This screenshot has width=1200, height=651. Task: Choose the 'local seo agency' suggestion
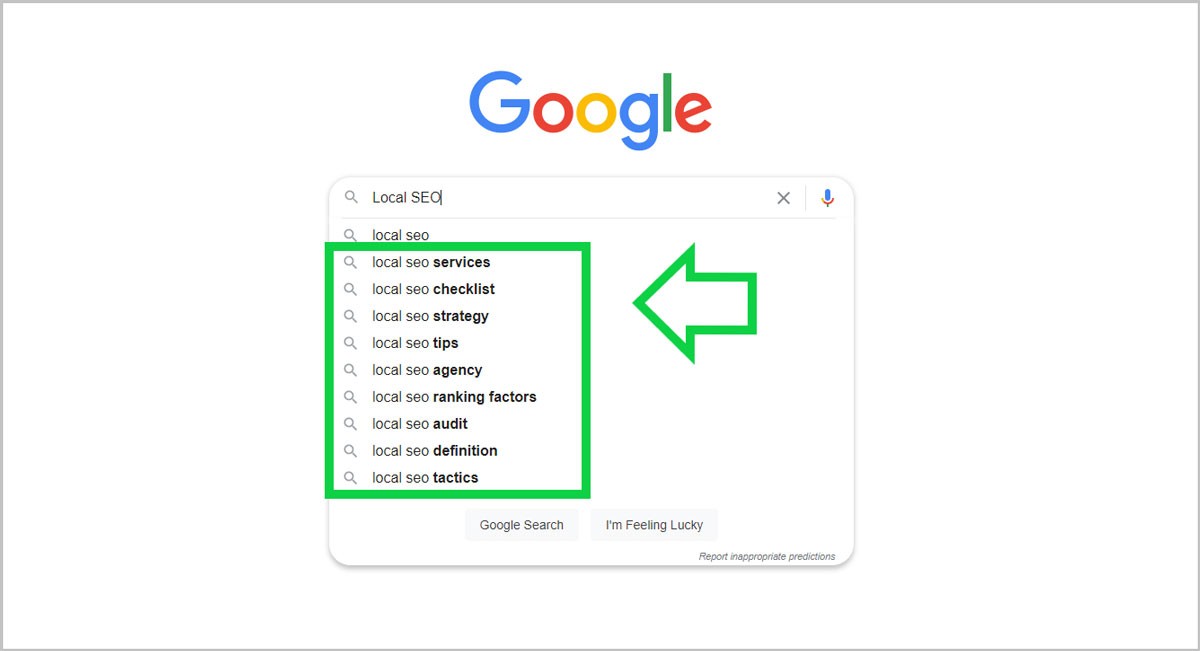427,370
